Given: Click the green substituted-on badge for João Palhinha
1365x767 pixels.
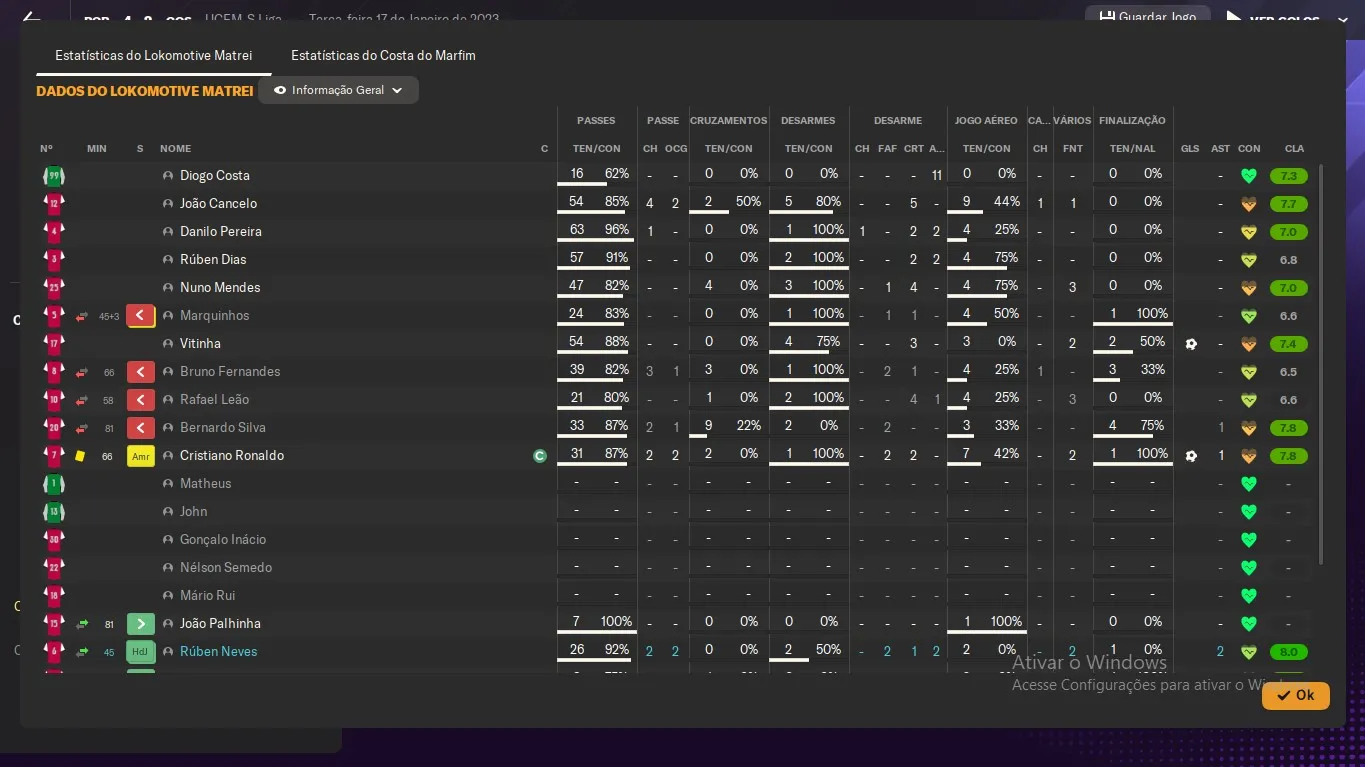Looking at the screenshot, I should coord(141,624).
